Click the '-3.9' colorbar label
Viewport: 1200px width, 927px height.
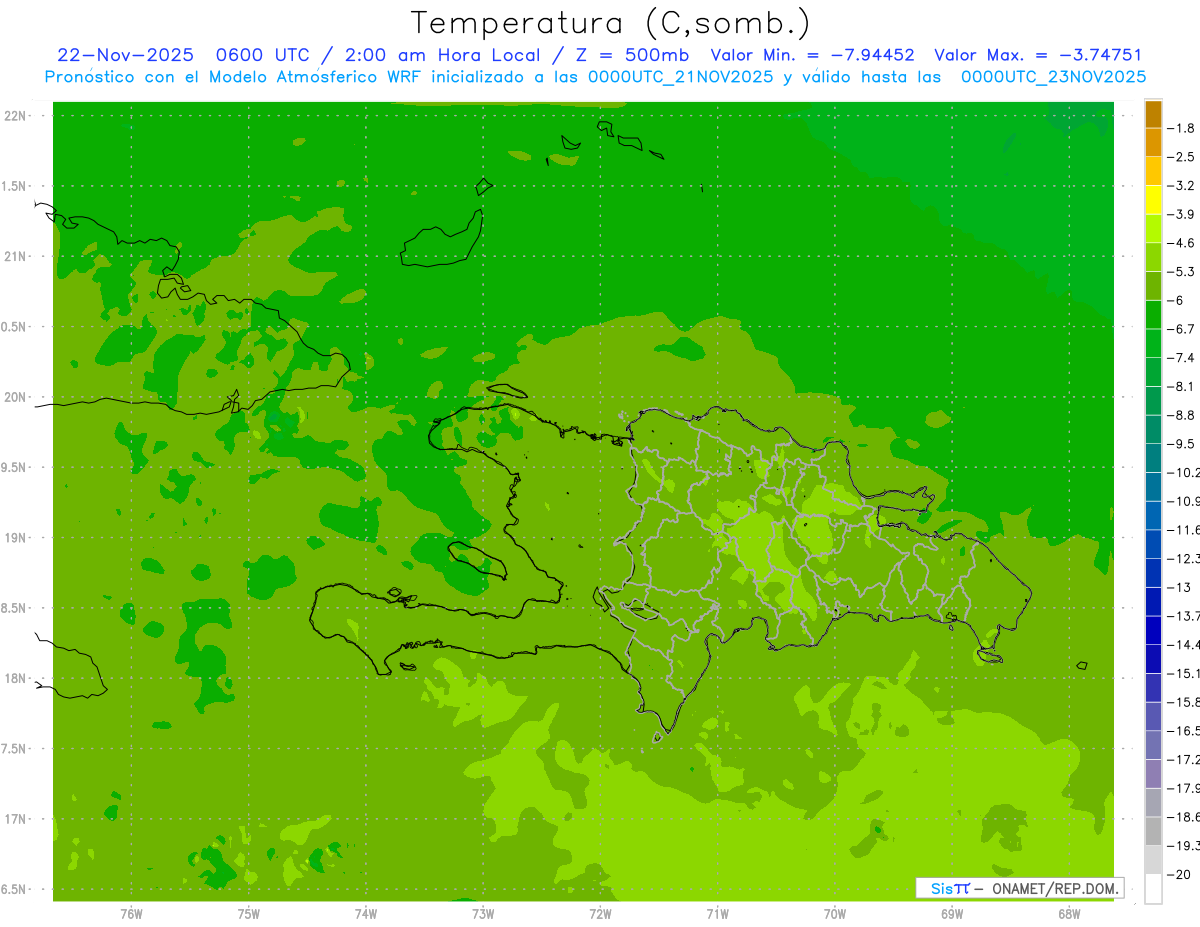coord(1181,214)
